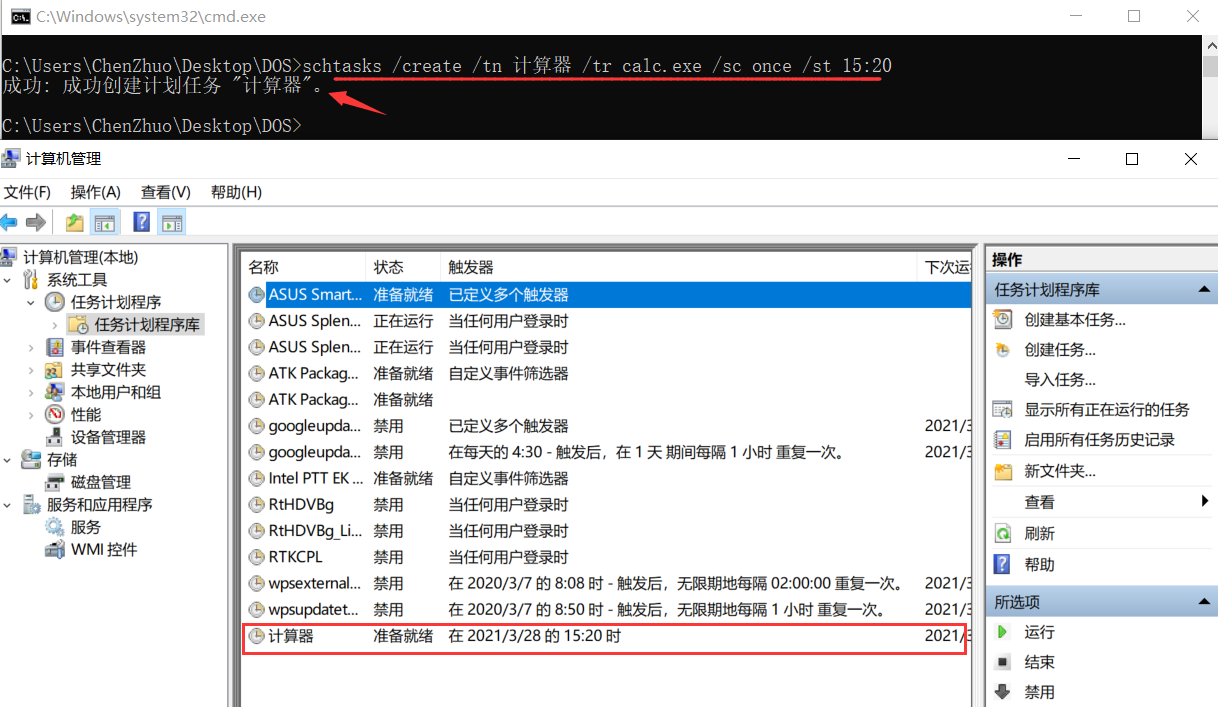Open 新文件夹 with the folder icon

[x=1003, y=472]
